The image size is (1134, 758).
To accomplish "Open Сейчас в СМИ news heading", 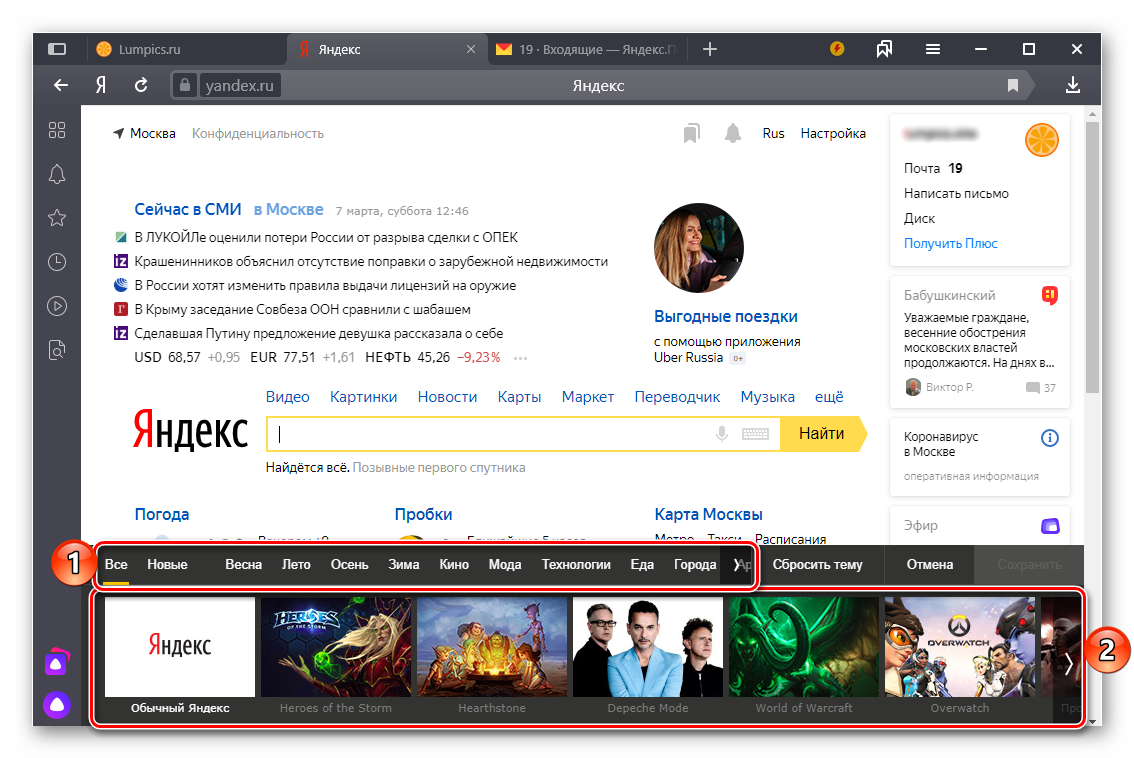I will click(187, 209).
